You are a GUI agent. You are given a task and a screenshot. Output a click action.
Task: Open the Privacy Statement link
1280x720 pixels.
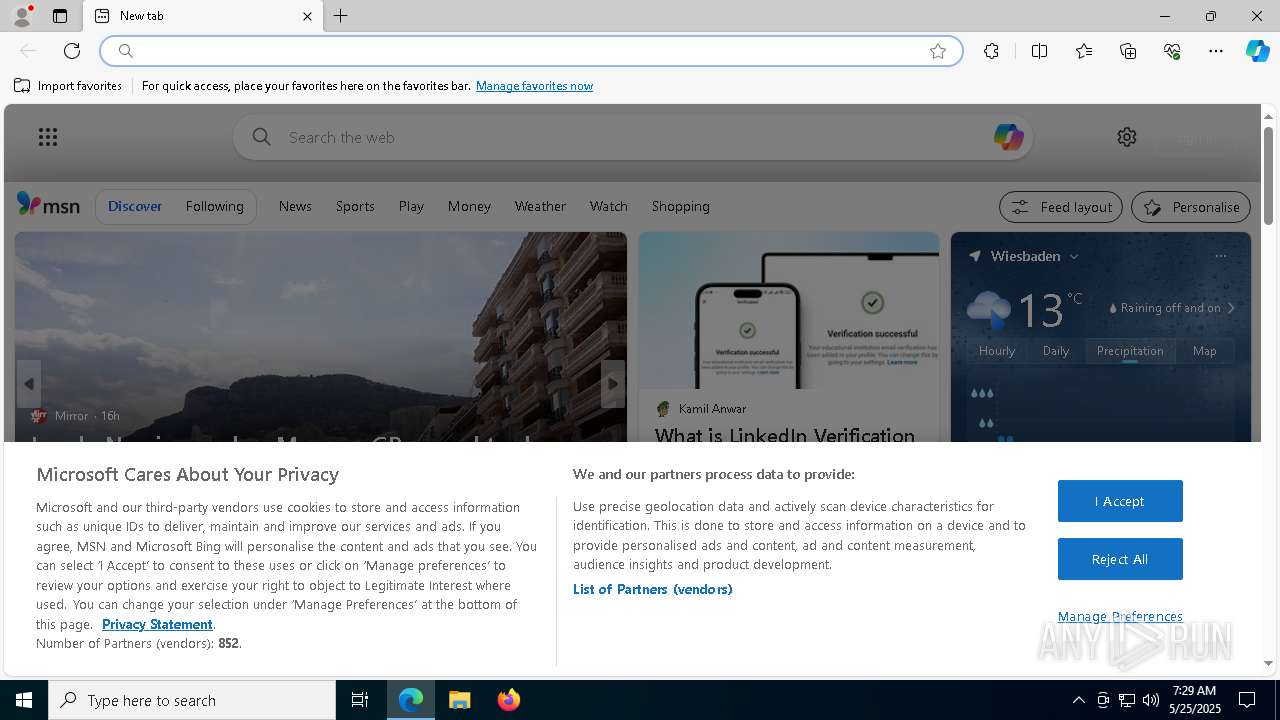click(x=157, y=624)
